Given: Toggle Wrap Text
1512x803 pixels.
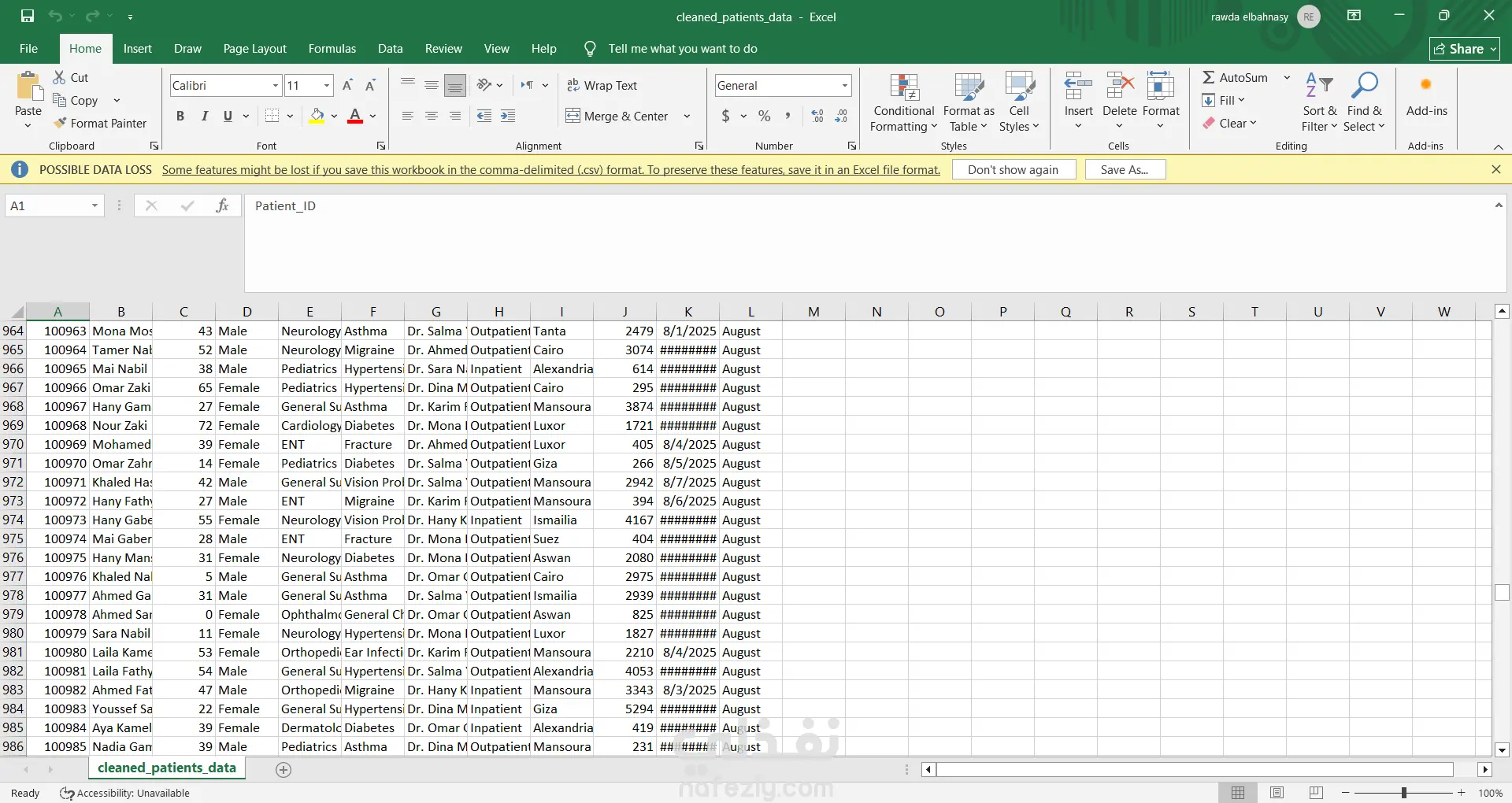Looking at the screenshot, I should pos(602,85).
